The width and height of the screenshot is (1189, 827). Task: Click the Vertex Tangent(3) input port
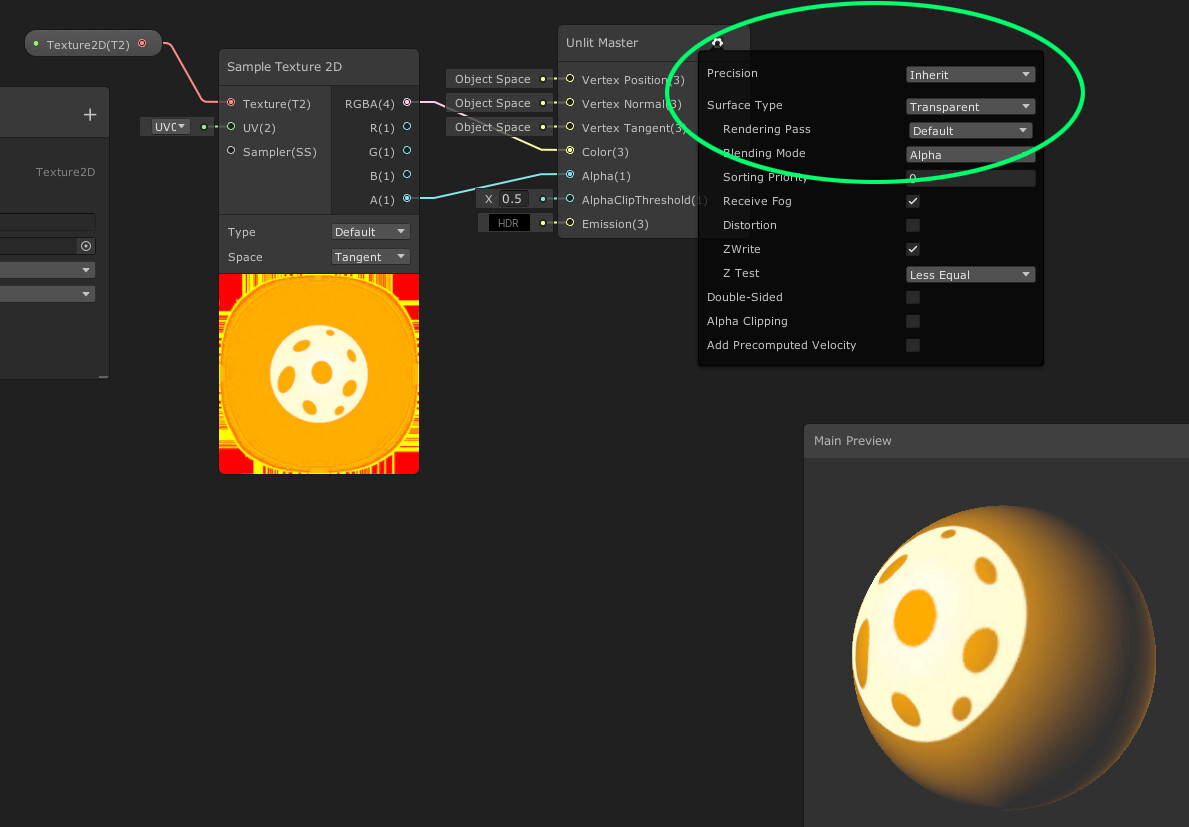coord(570,127)
